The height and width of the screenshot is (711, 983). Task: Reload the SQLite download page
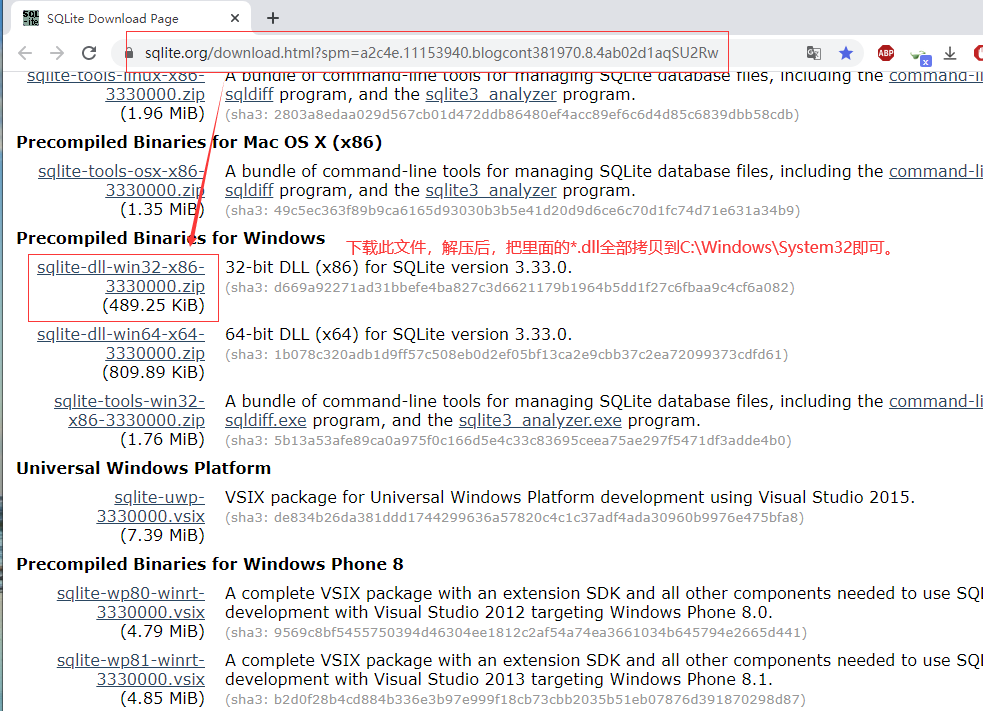(89, 54)
